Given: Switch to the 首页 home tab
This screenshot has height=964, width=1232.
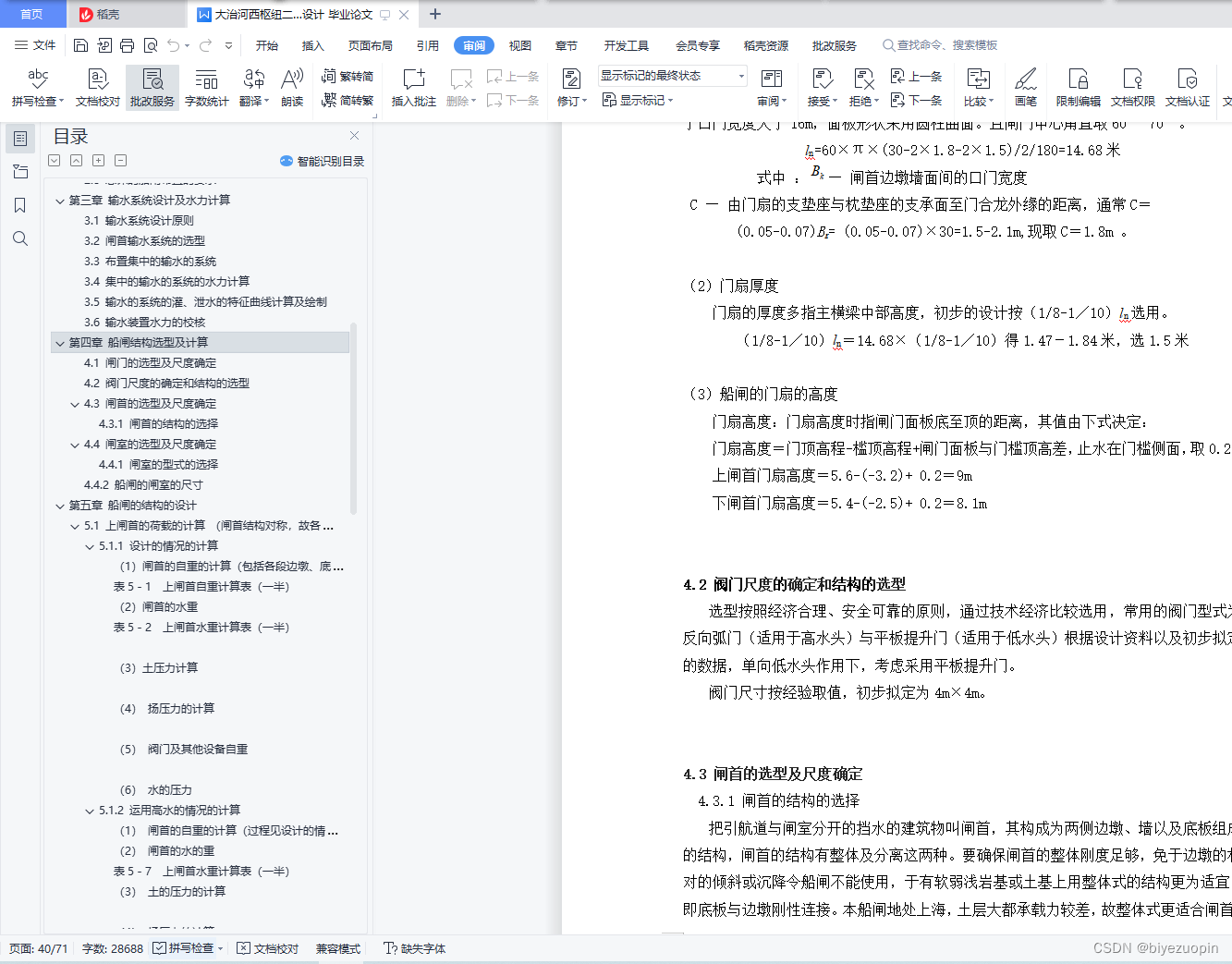Looking at the screenshot, I should [32, 14].
